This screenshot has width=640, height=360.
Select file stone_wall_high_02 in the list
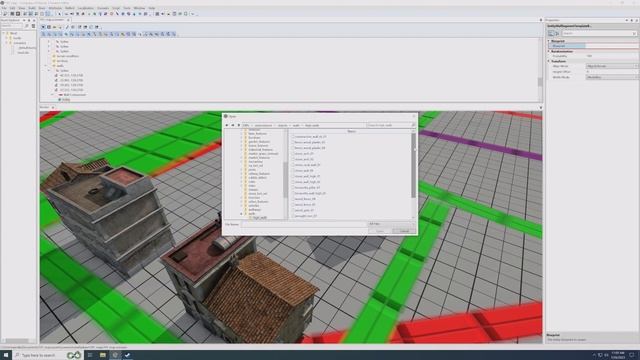coord(307,182)
